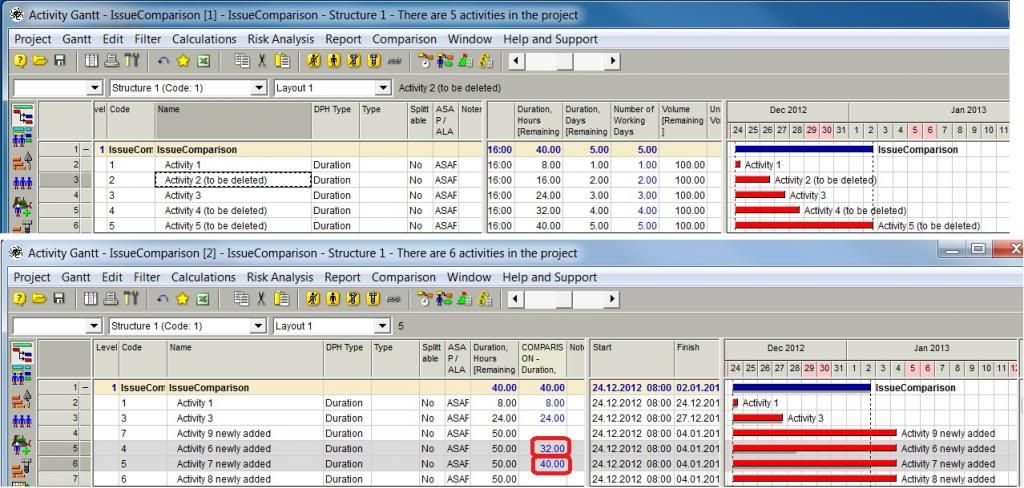1024x488 pixels.
Task: Undo the last action in window [1]
Action: [x=163, y=61]
